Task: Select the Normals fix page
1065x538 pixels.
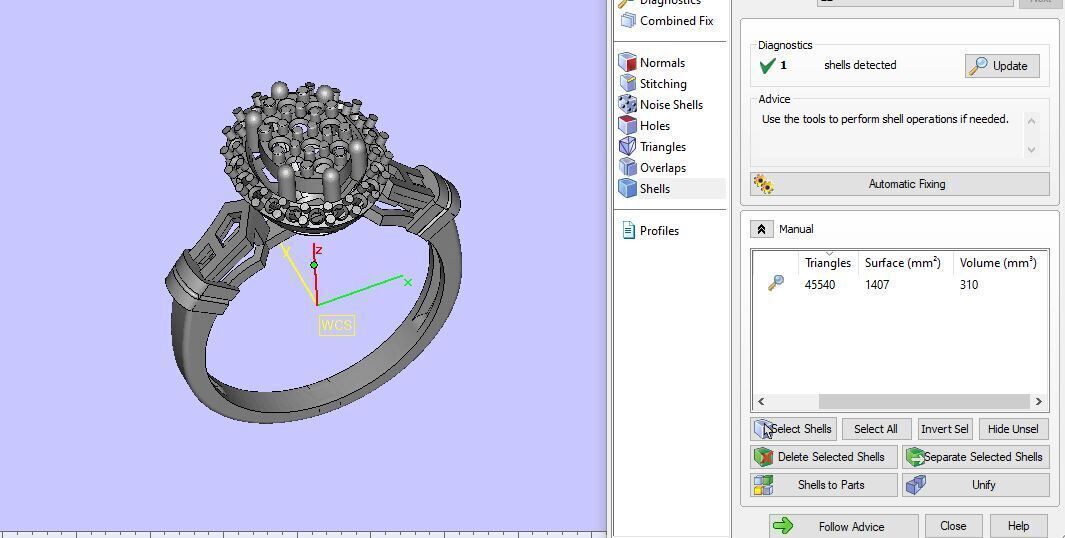Action: (662, 62)
